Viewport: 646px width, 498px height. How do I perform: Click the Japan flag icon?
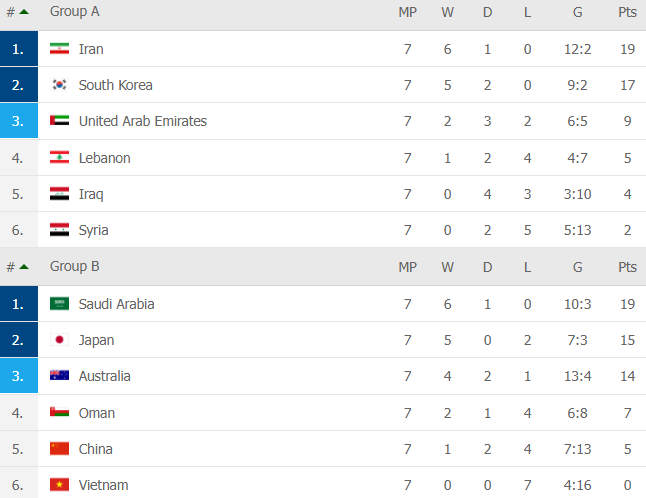[59, 339]
